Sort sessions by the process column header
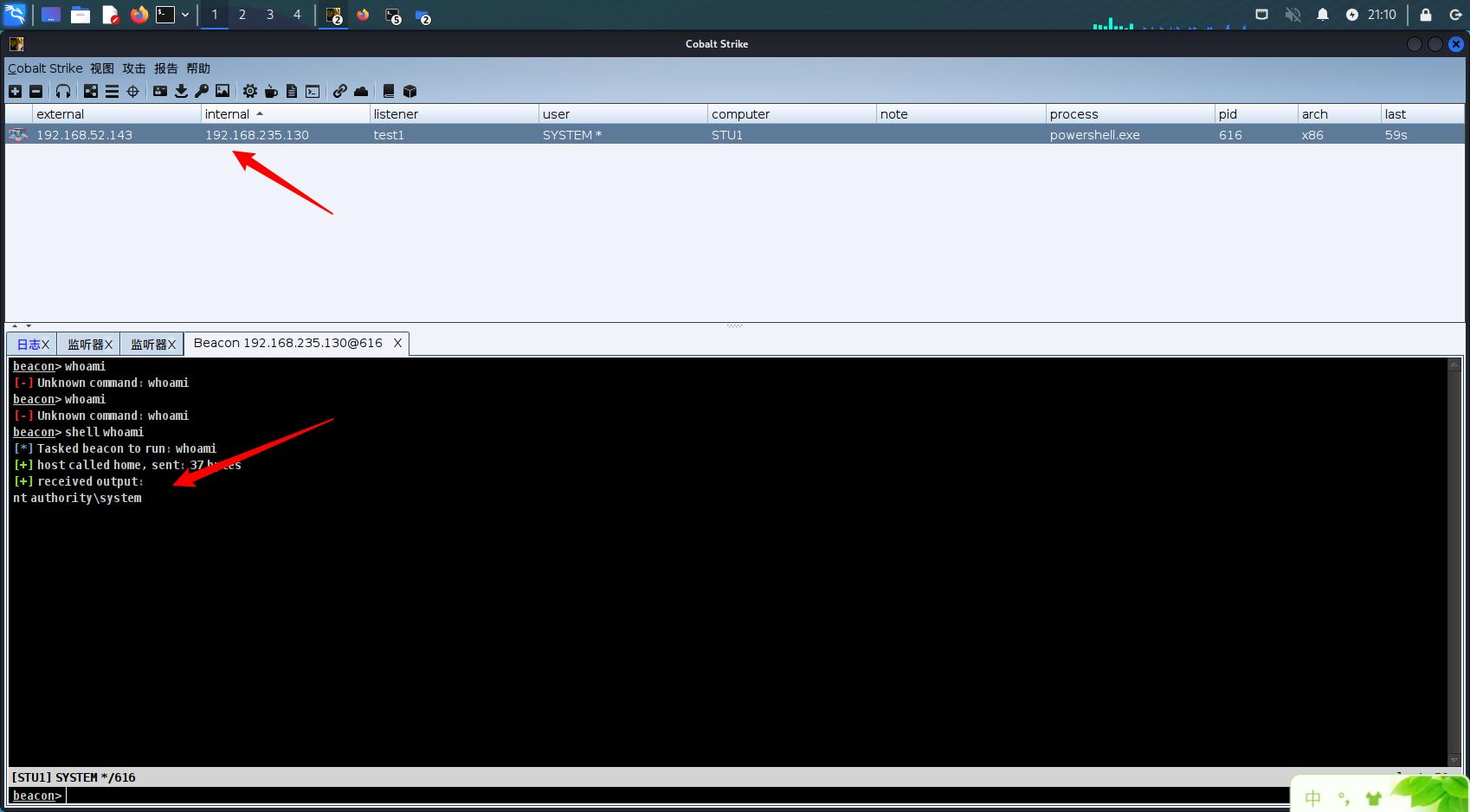This screenshot has width=1470, height=812. click(1130, 114)
